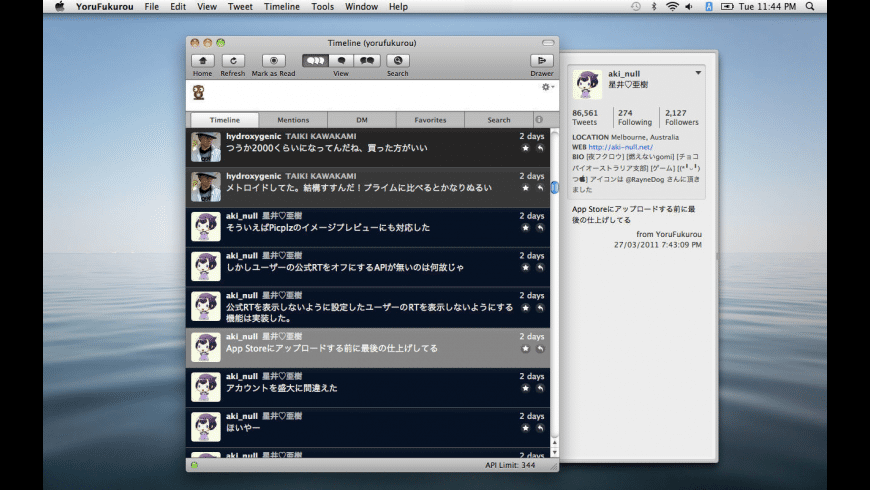Click hydroxygenic avatar on first tweet
This screenshot has width=870, height=490.
206,147
